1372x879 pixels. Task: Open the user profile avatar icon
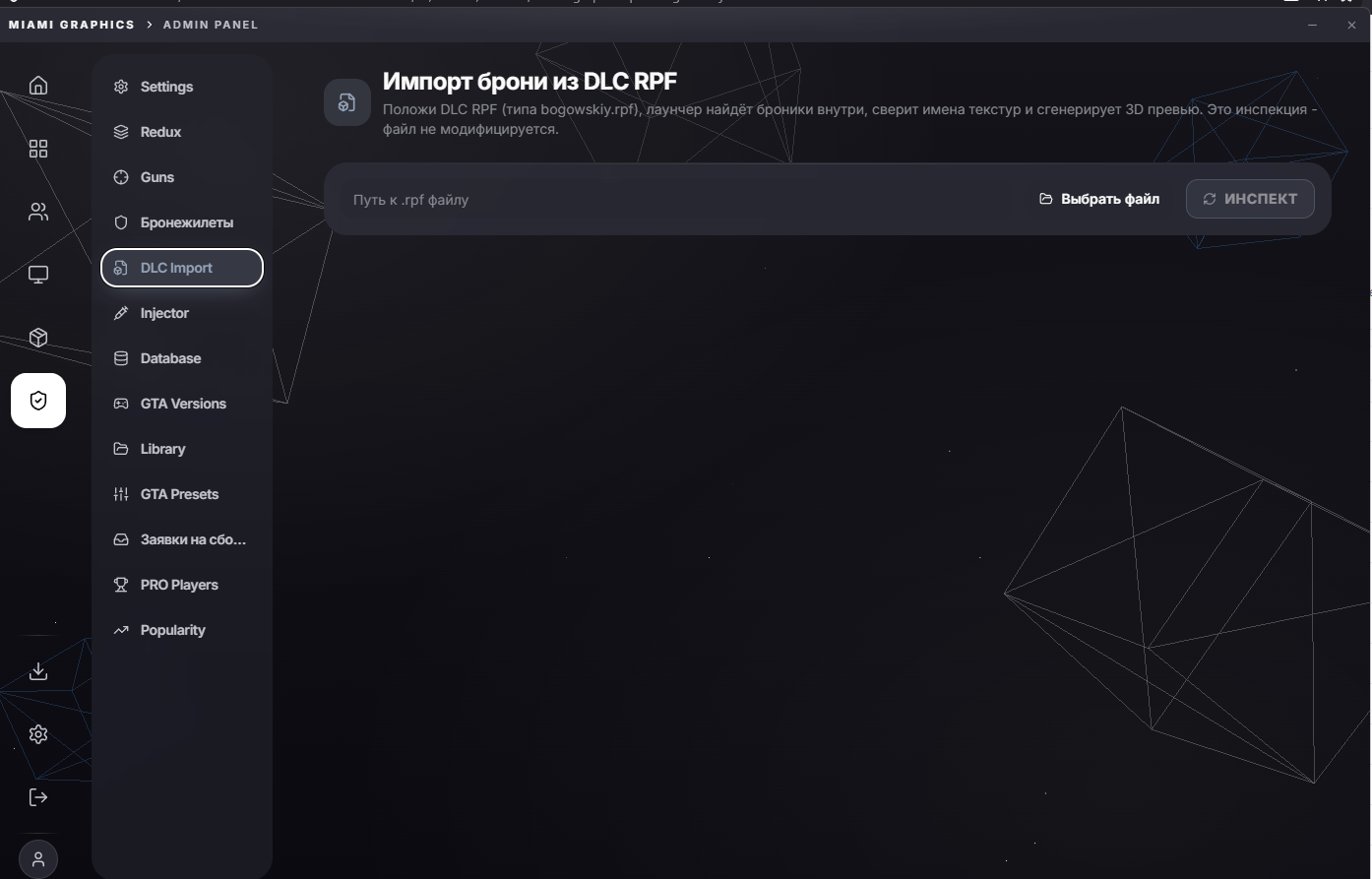click(x=38, y=859)
